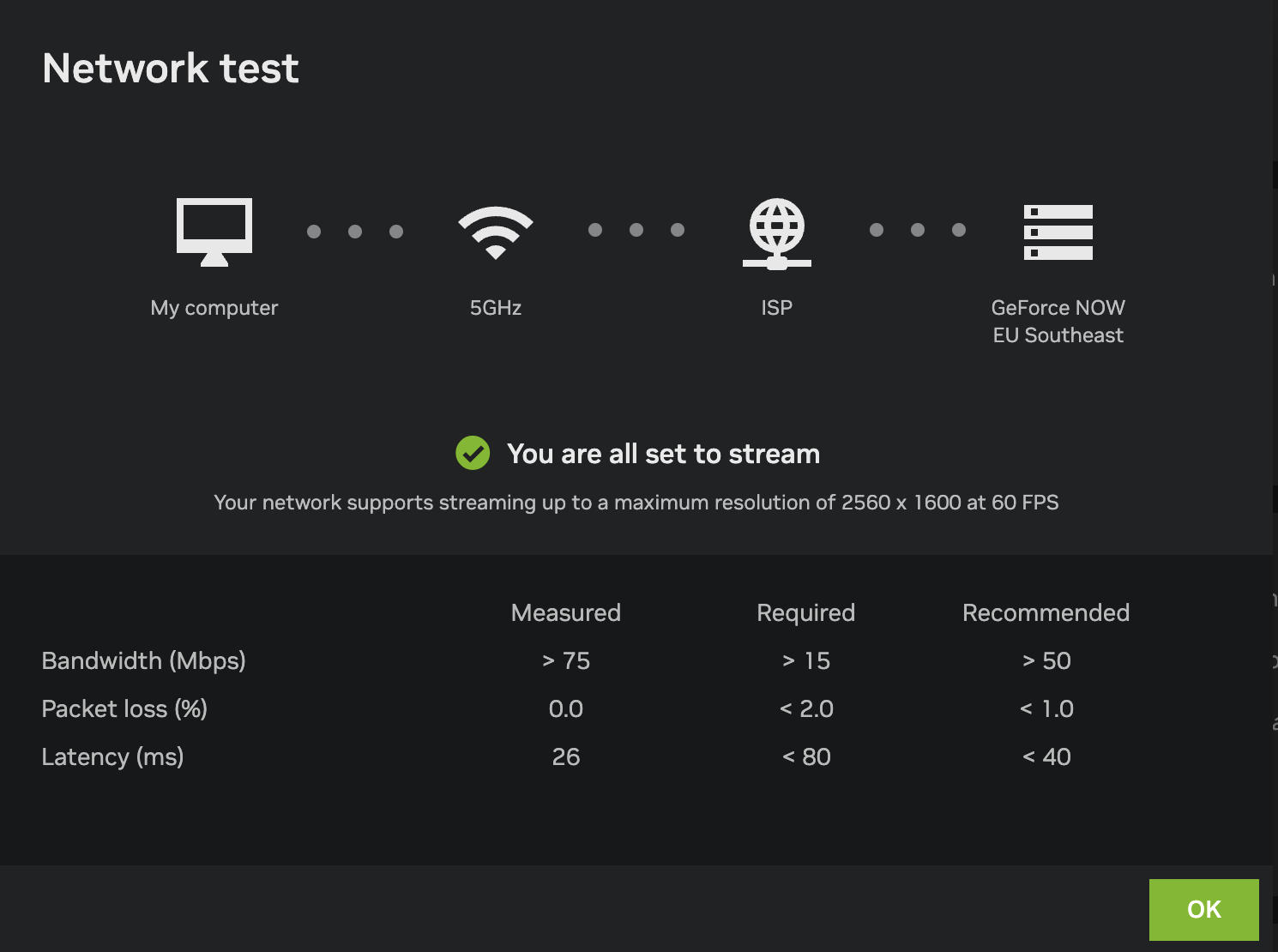Click the Network test heading
This screenshot has height=952, width=1278.
click(x=171, y=69)
